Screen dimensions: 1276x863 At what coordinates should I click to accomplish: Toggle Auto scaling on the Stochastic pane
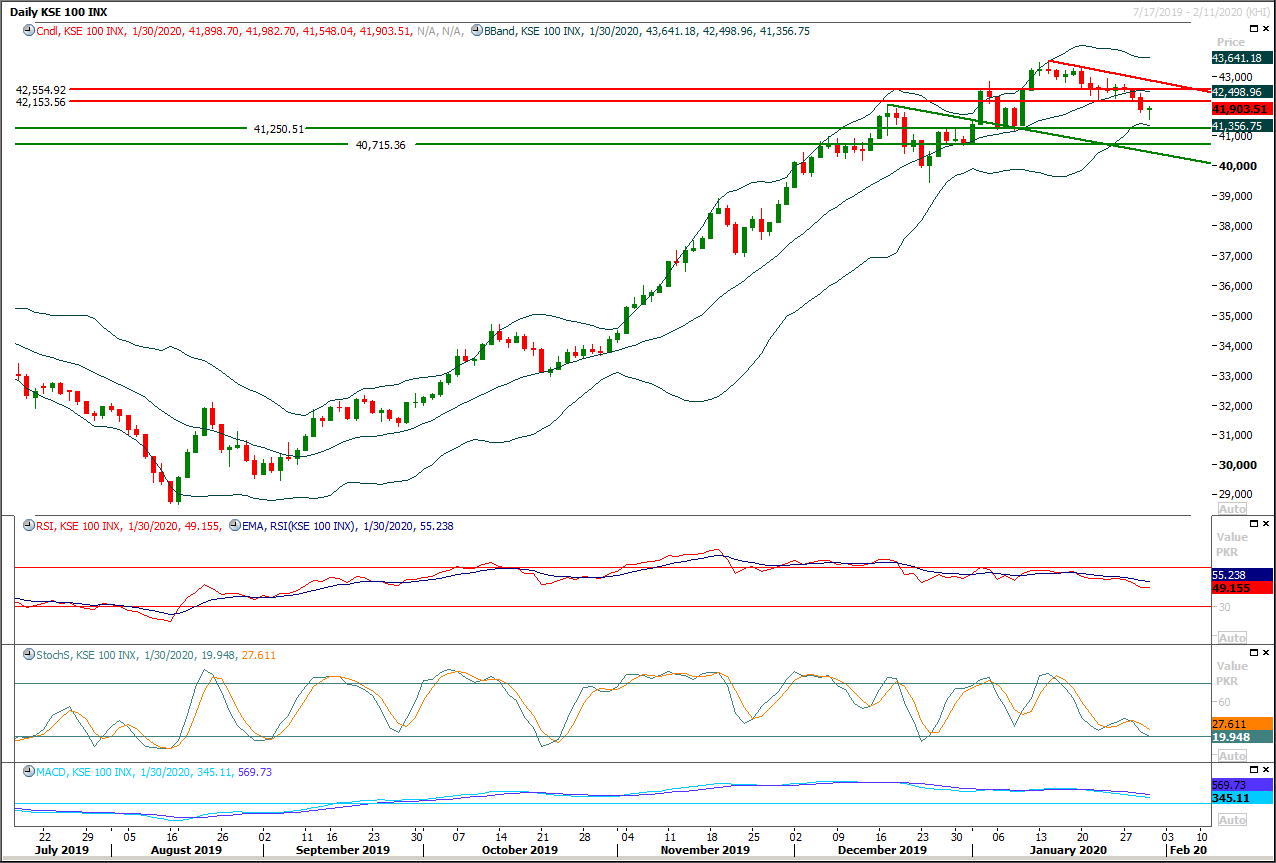point(1232,756)
